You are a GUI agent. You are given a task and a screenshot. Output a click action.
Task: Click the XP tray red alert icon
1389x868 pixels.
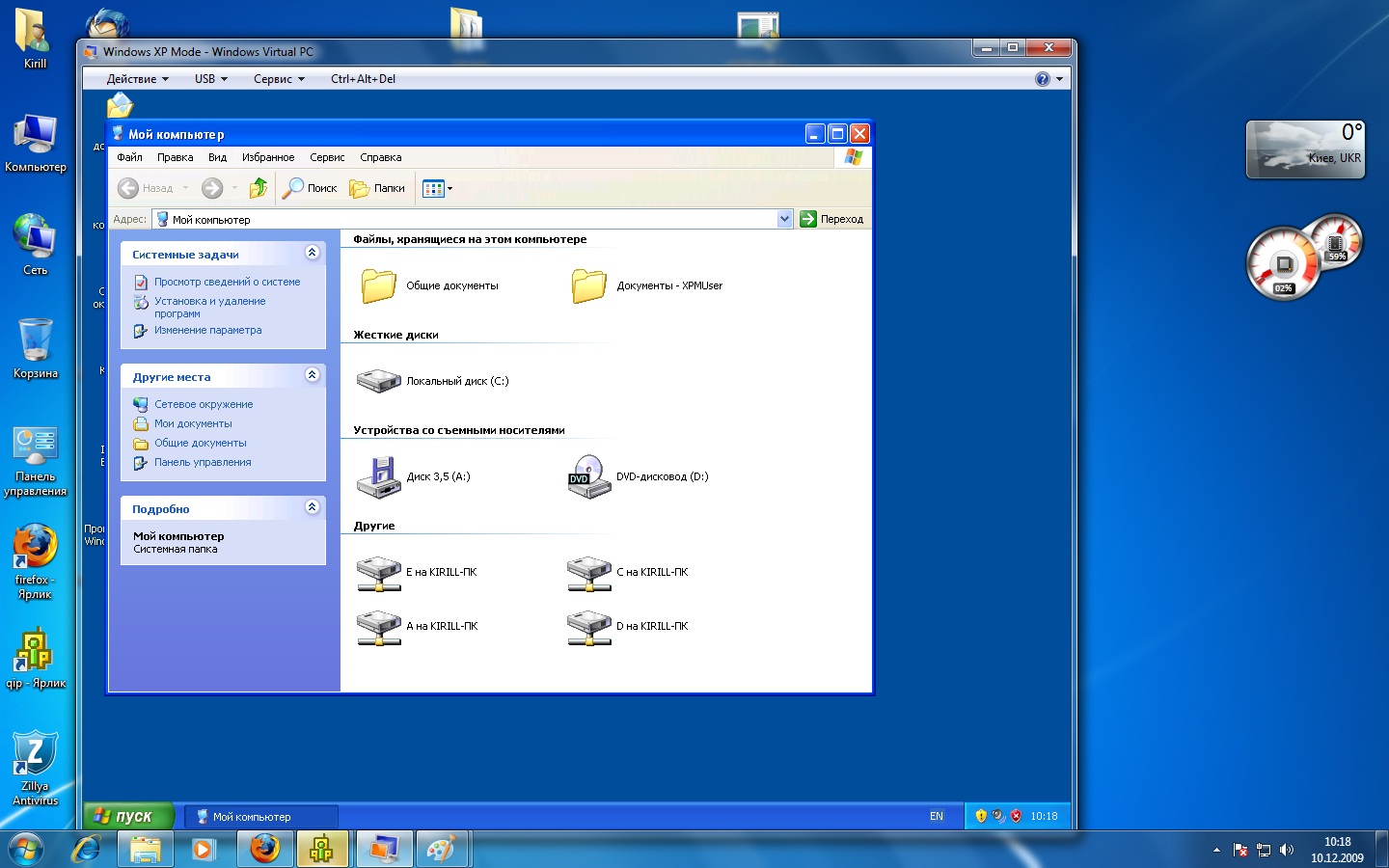(x=1016, y=816)
